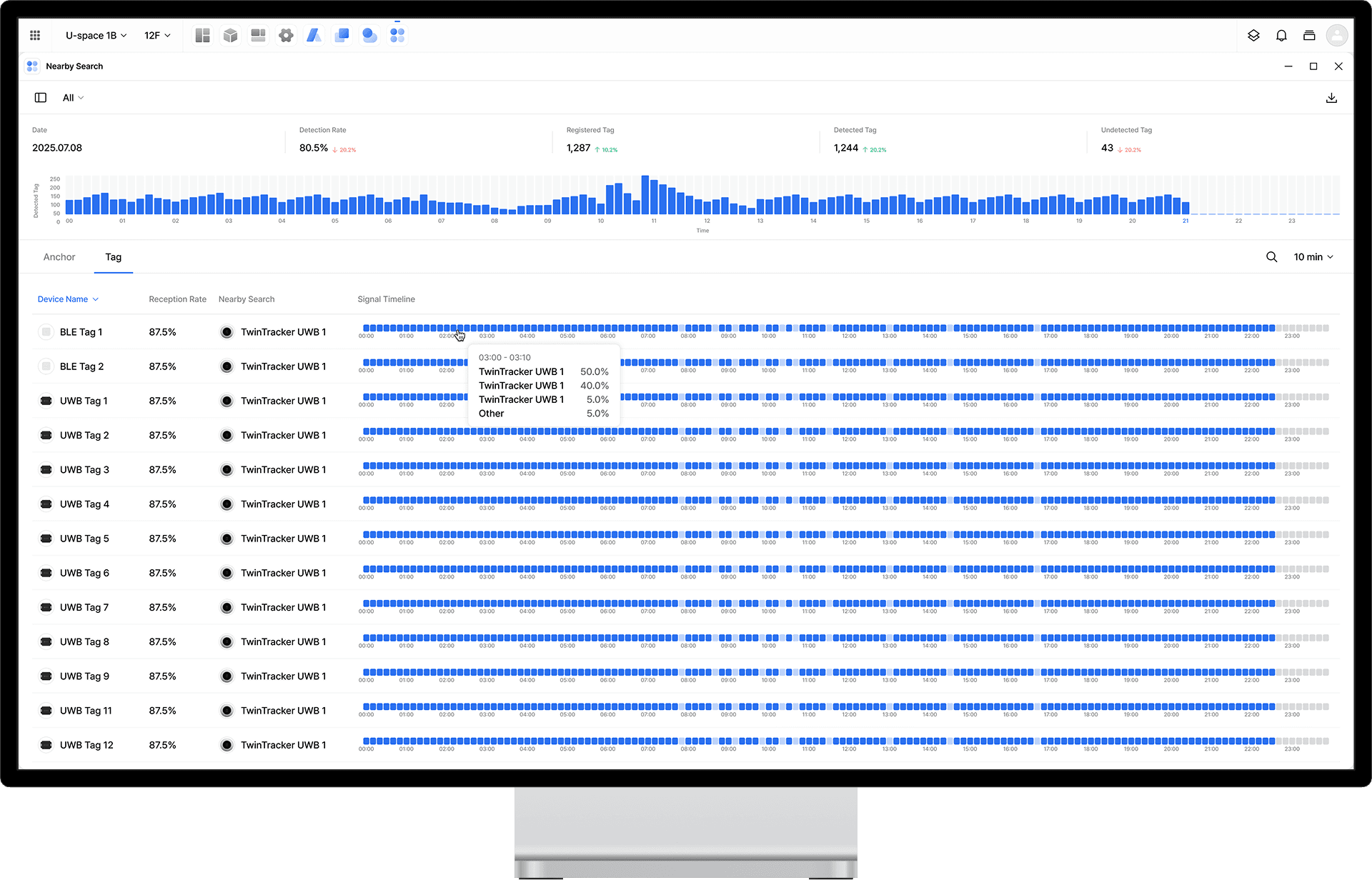Open the notifications bell
This screenshot has height=880, width=1372.
tap(1281, 35)
